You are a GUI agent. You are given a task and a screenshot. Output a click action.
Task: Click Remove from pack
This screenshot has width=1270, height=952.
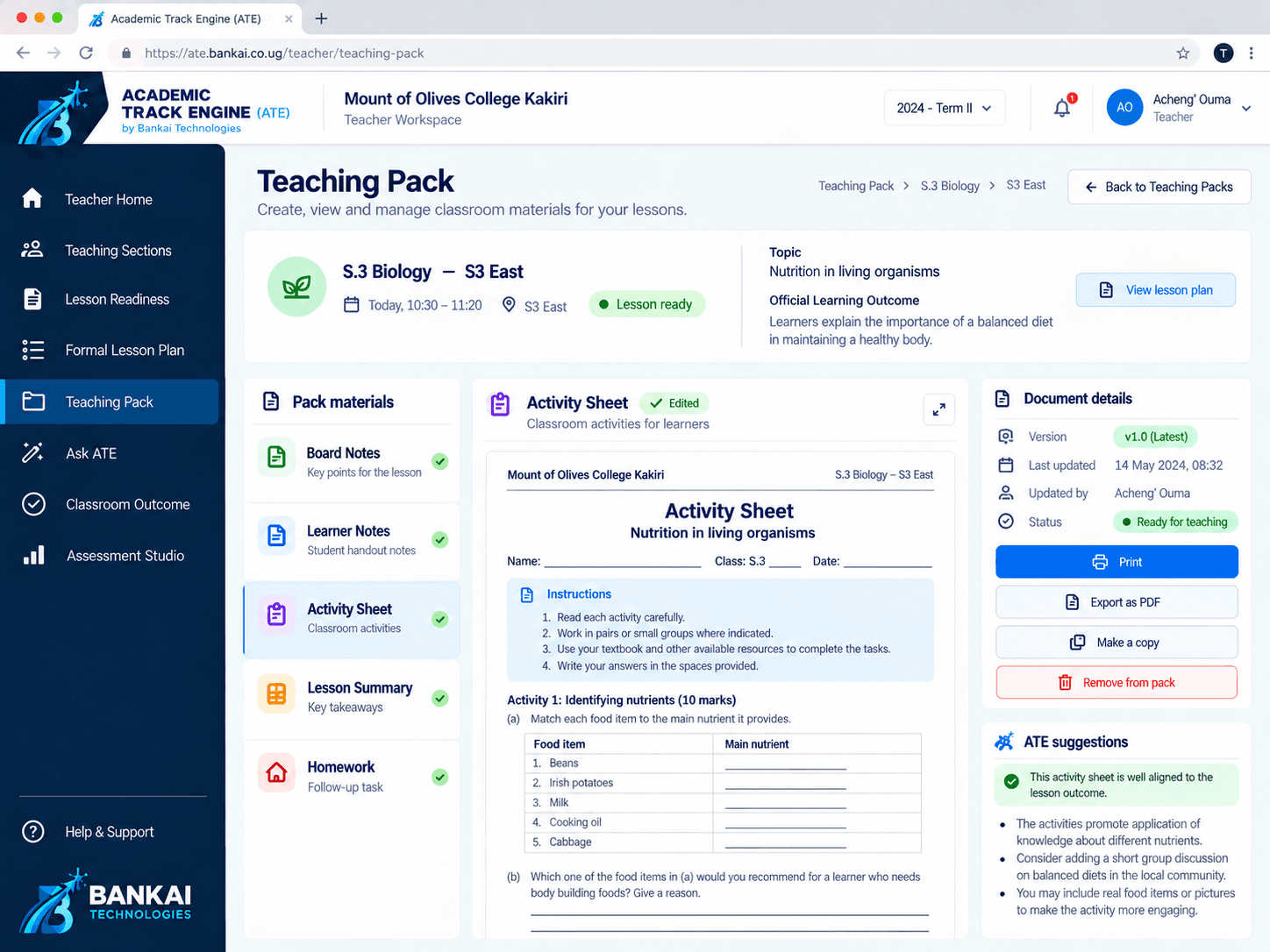pyautogui.click(x=1117, y=683)
